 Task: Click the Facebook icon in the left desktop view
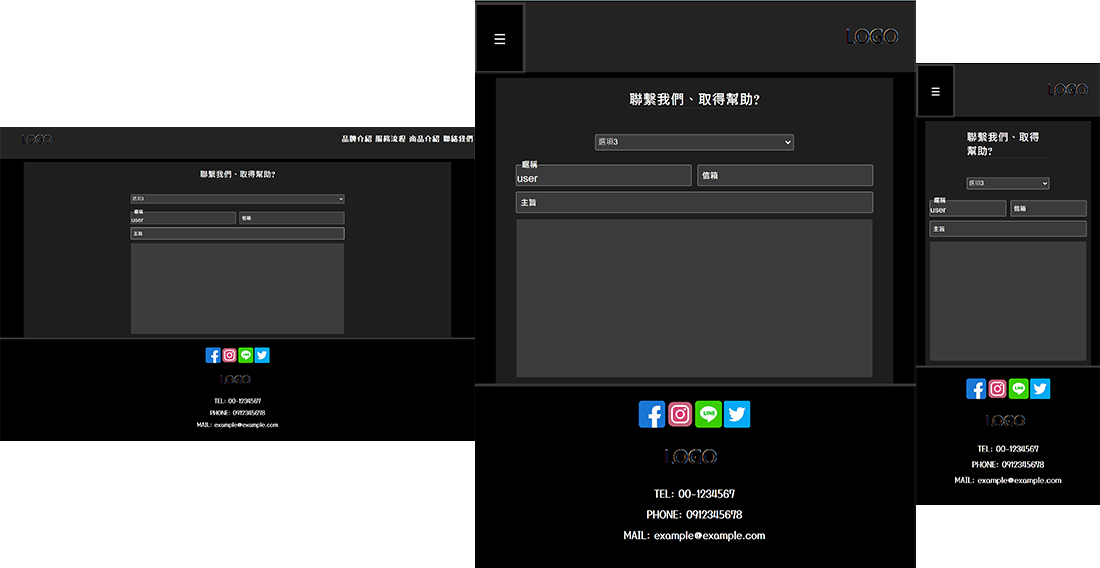pos(213,355)
